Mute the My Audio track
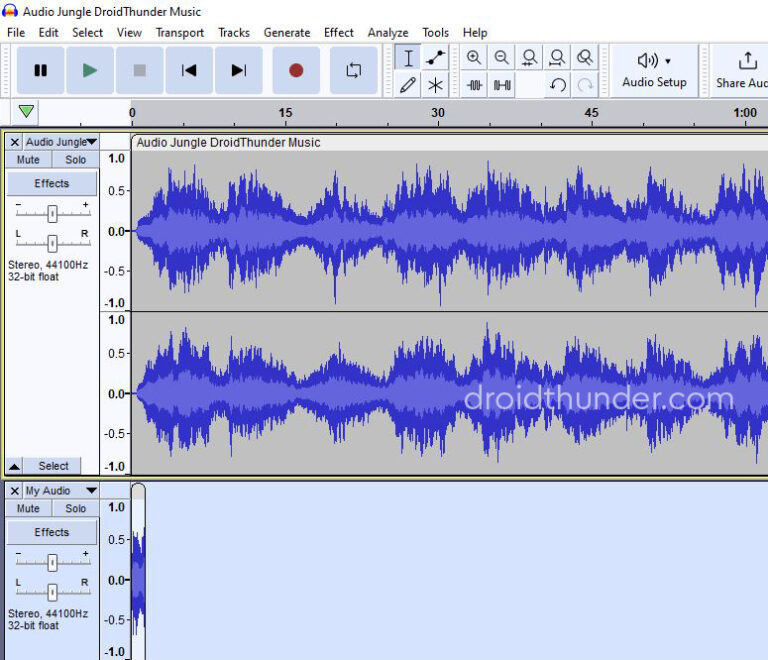This screenshot has width=768, height=660. tap(28, 508)
